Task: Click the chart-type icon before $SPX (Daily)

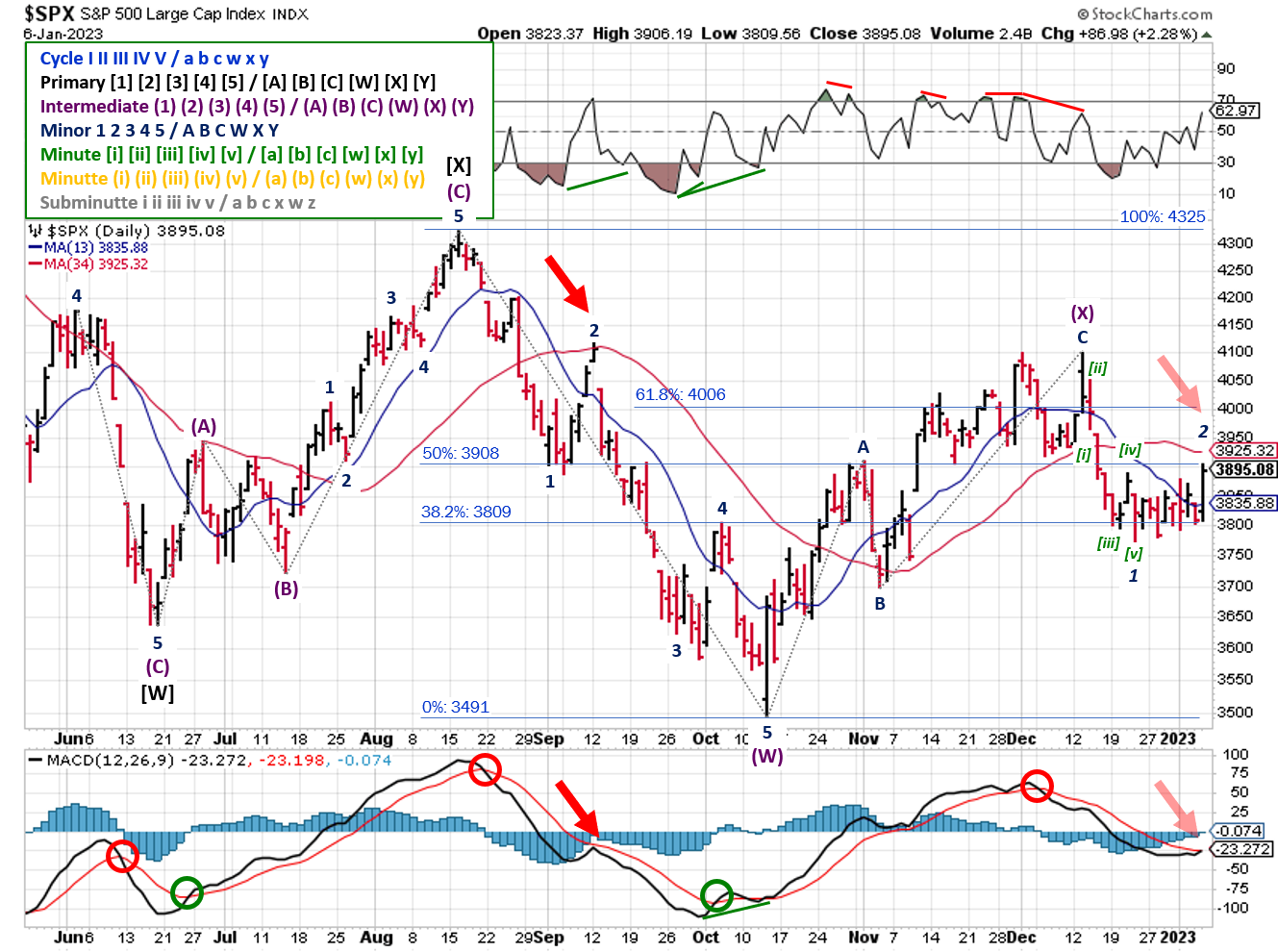Action: point(36,231)
